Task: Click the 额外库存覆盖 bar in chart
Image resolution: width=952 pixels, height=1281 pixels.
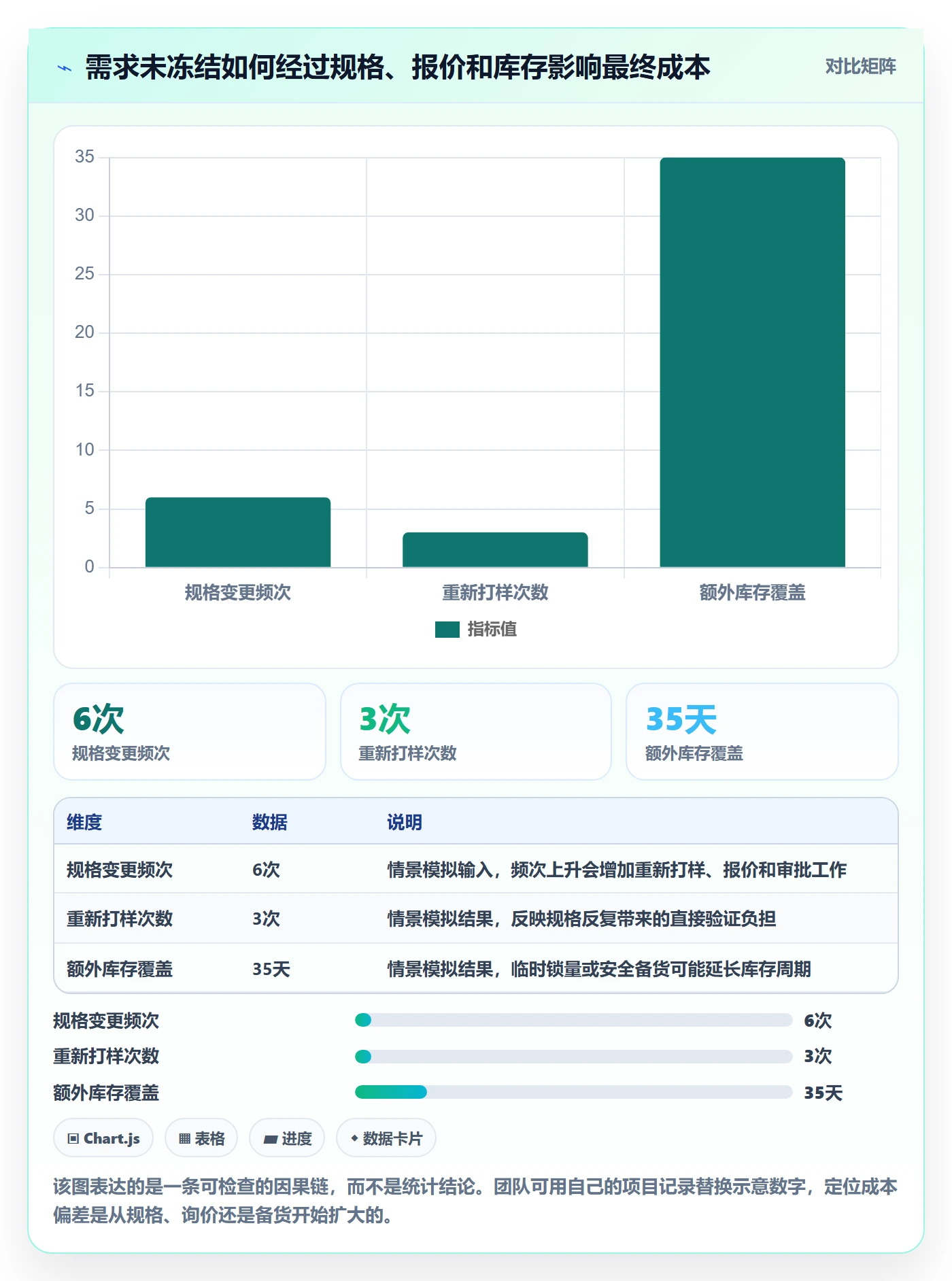Action: (752, 362)
